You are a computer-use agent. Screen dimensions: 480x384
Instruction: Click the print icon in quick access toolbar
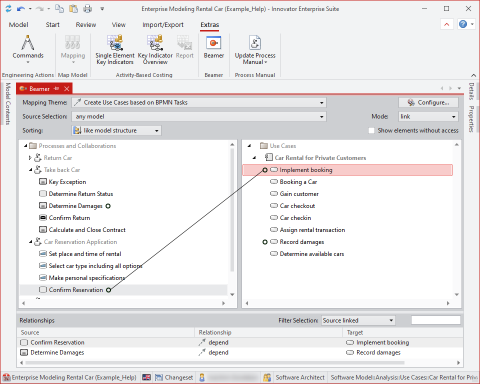tap(87, 9)
